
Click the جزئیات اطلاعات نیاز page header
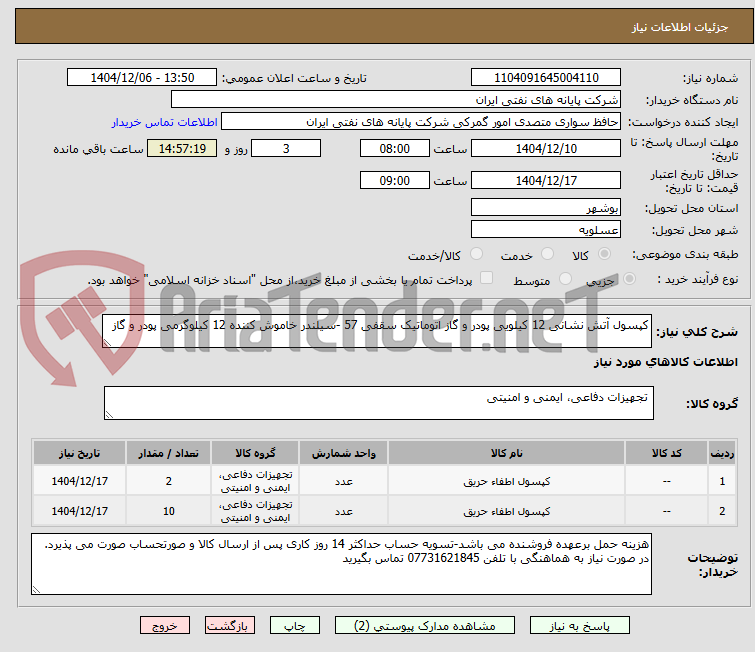(x=679, y=27)
